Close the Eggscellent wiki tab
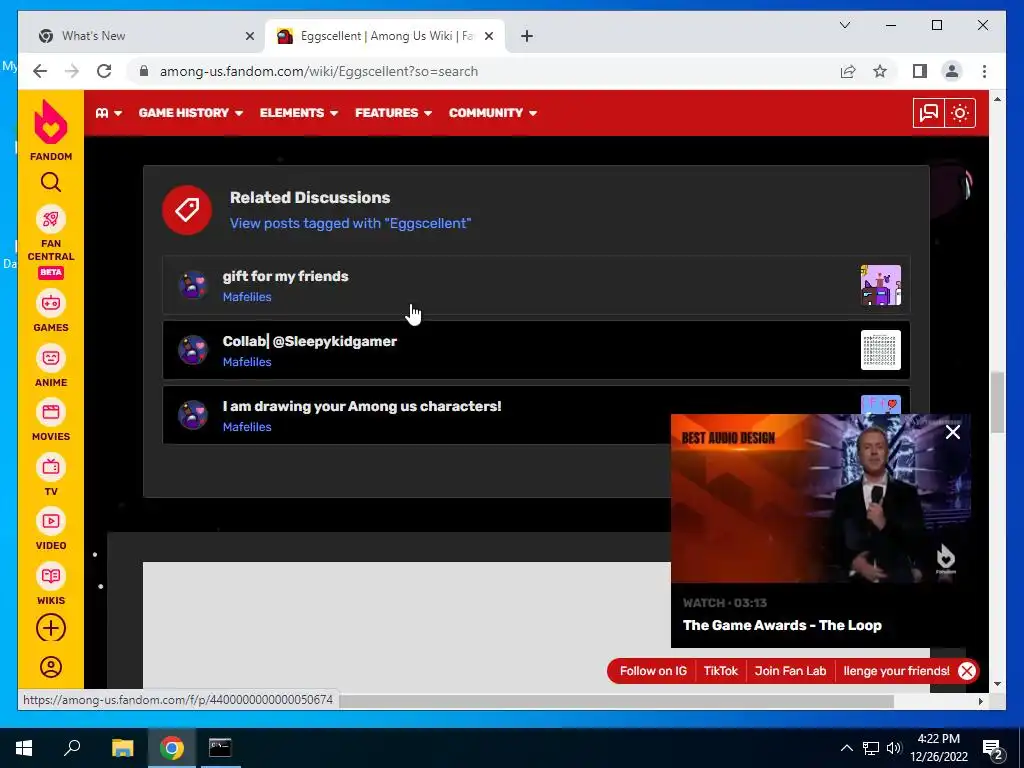1024x768 pixels. tap(488, 36)
